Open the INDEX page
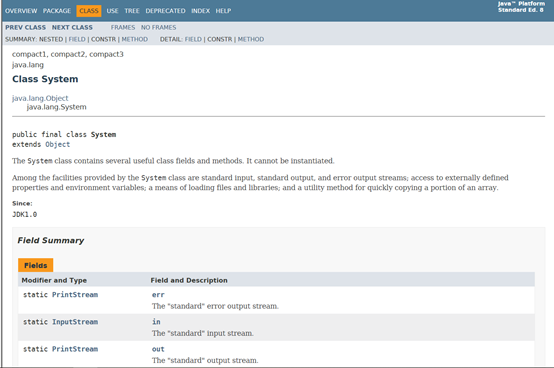The height and width of the screenshot is (368, 554). pyautogui.click(x=200, y=11)
